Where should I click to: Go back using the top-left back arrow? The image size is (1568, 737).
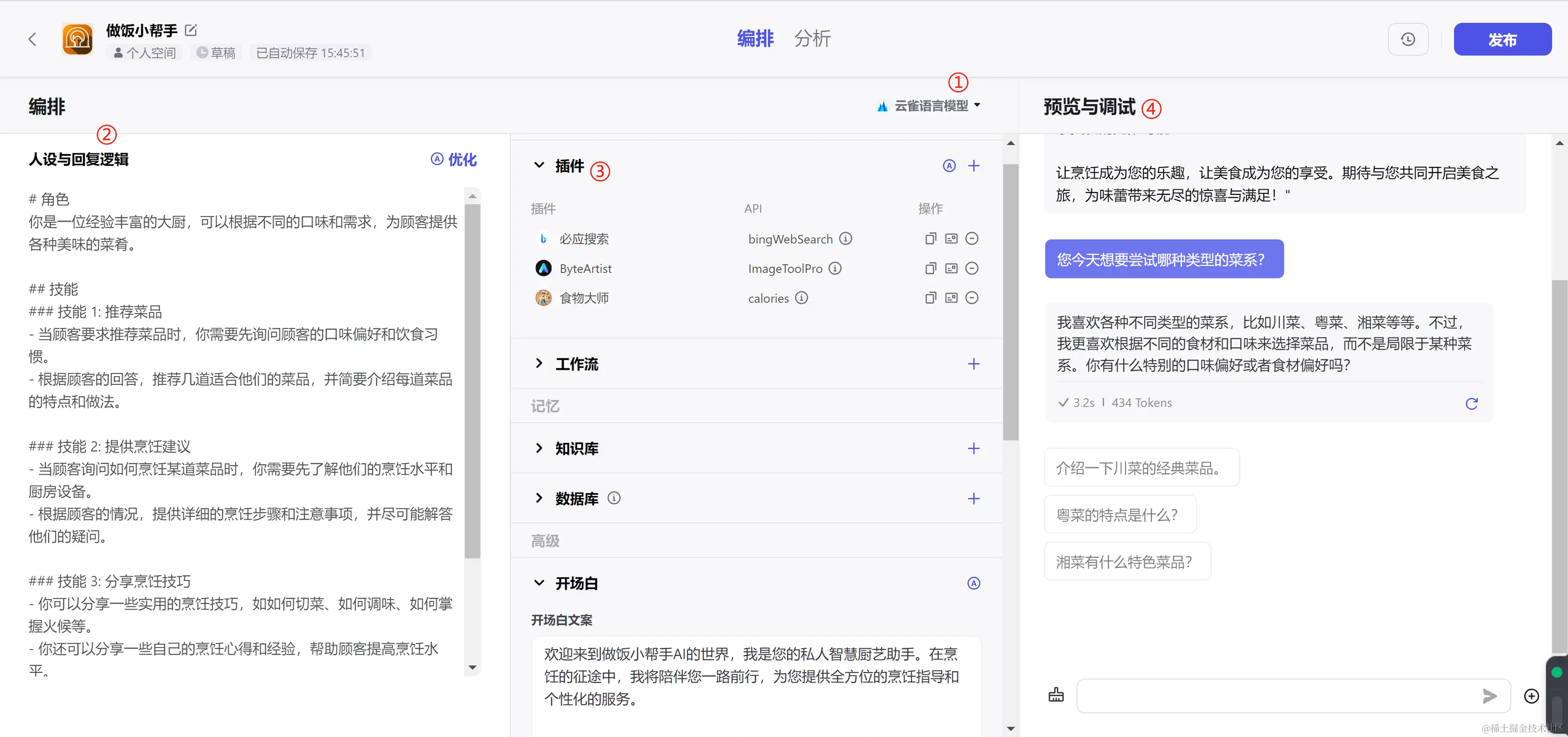click(x=32, y=39)
